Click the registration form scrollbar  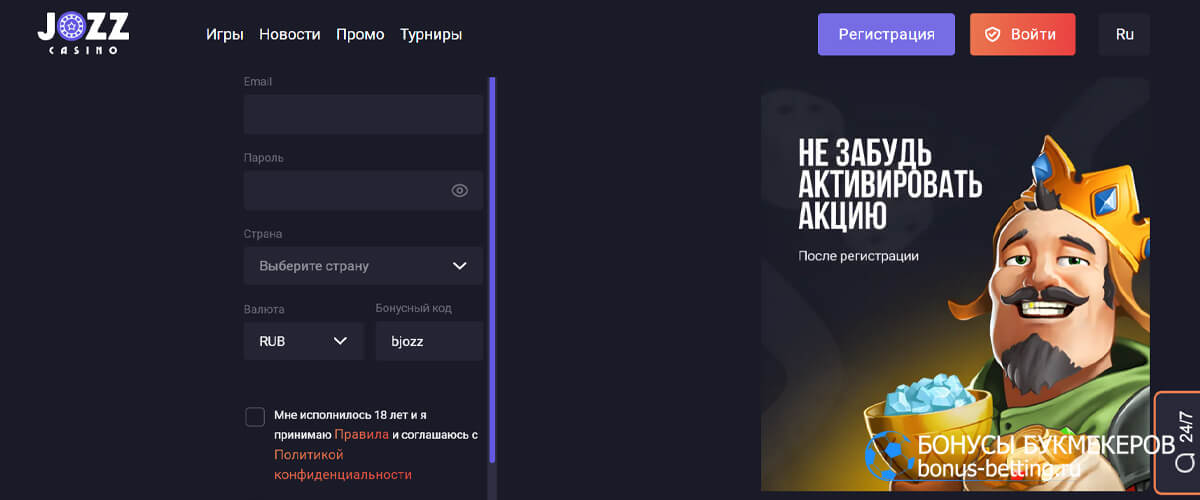click(x=491, y=270)
